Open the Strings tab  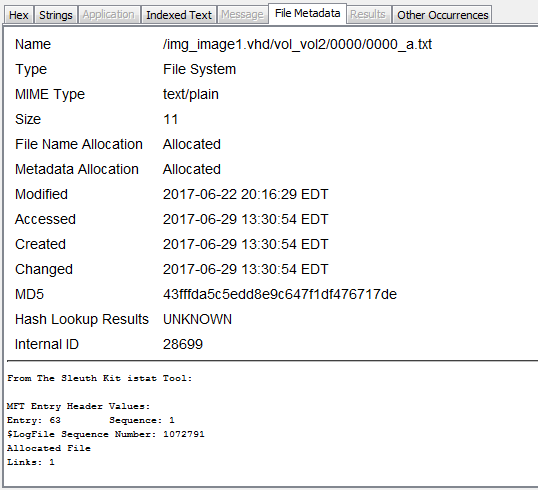click(x=56, y=15)
